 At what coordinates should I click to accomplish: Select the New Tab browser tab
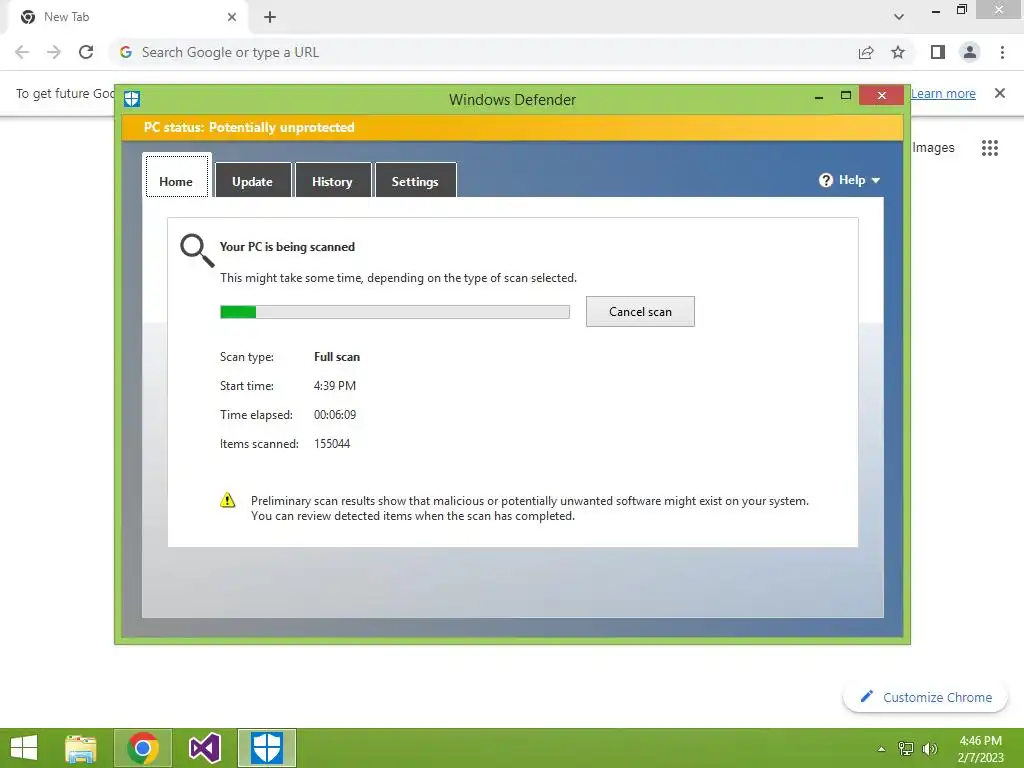click(127, 17)
